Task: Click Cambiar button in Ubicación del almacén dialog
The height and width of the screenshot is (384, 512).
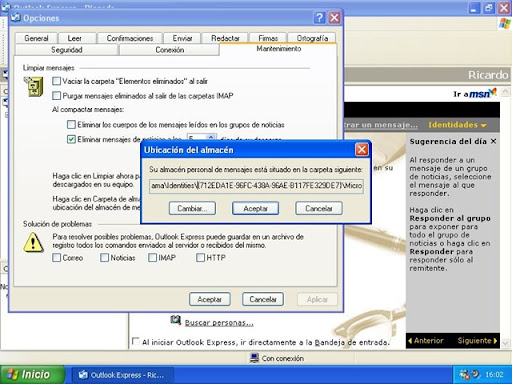Action: [192, 208]
